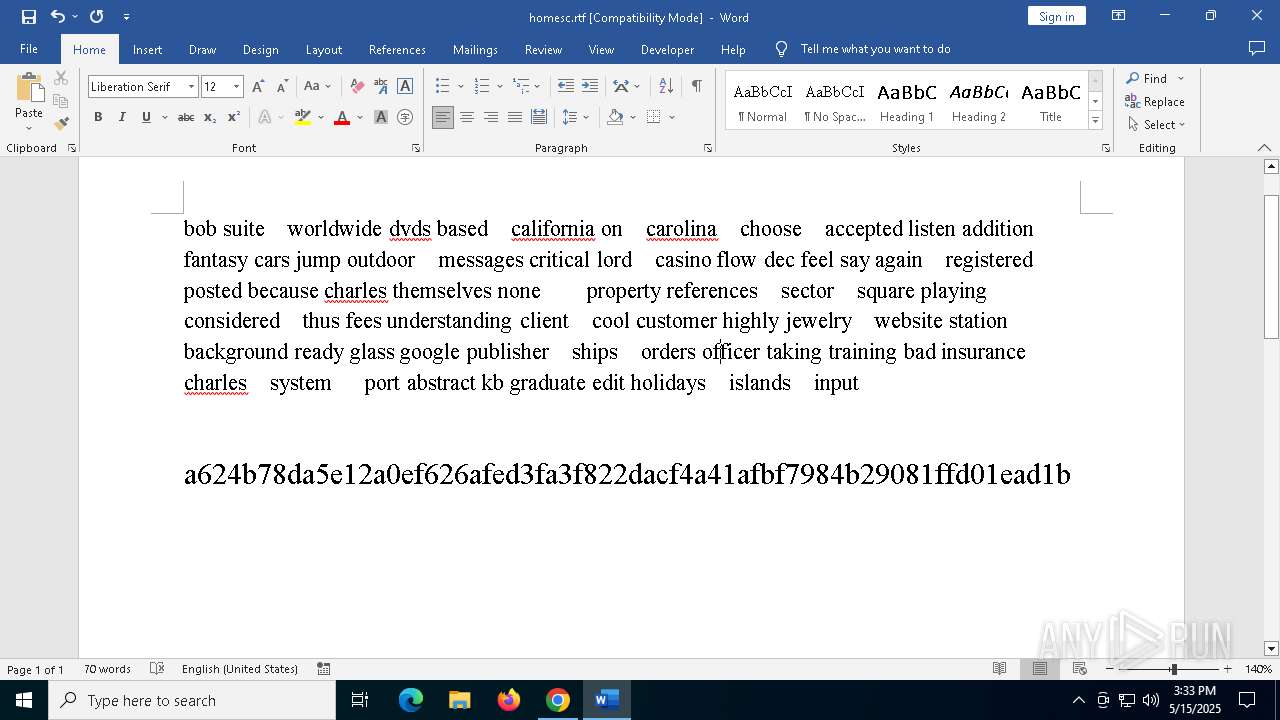Switch to the Review tab
The width and height of the screenshot is (1280, 720).
[543, 49]
